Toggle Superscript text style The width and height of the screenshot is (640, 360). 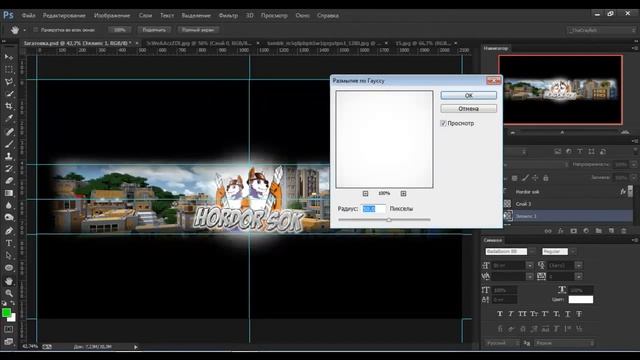pyautogui.click(x=545, y=314)
